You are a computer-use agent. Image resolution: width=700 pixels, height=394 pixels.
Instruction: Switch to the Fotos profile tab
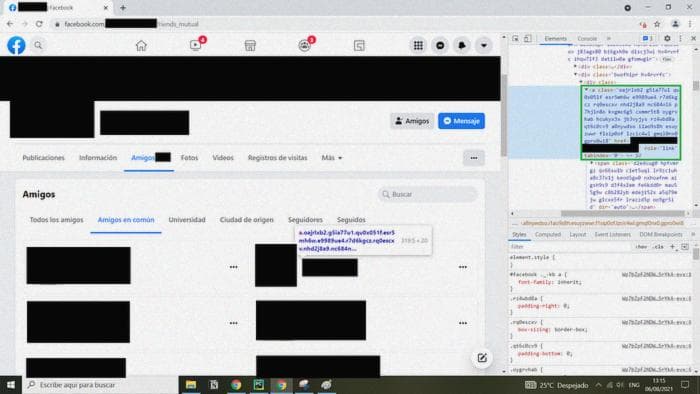tap(189, 158)
